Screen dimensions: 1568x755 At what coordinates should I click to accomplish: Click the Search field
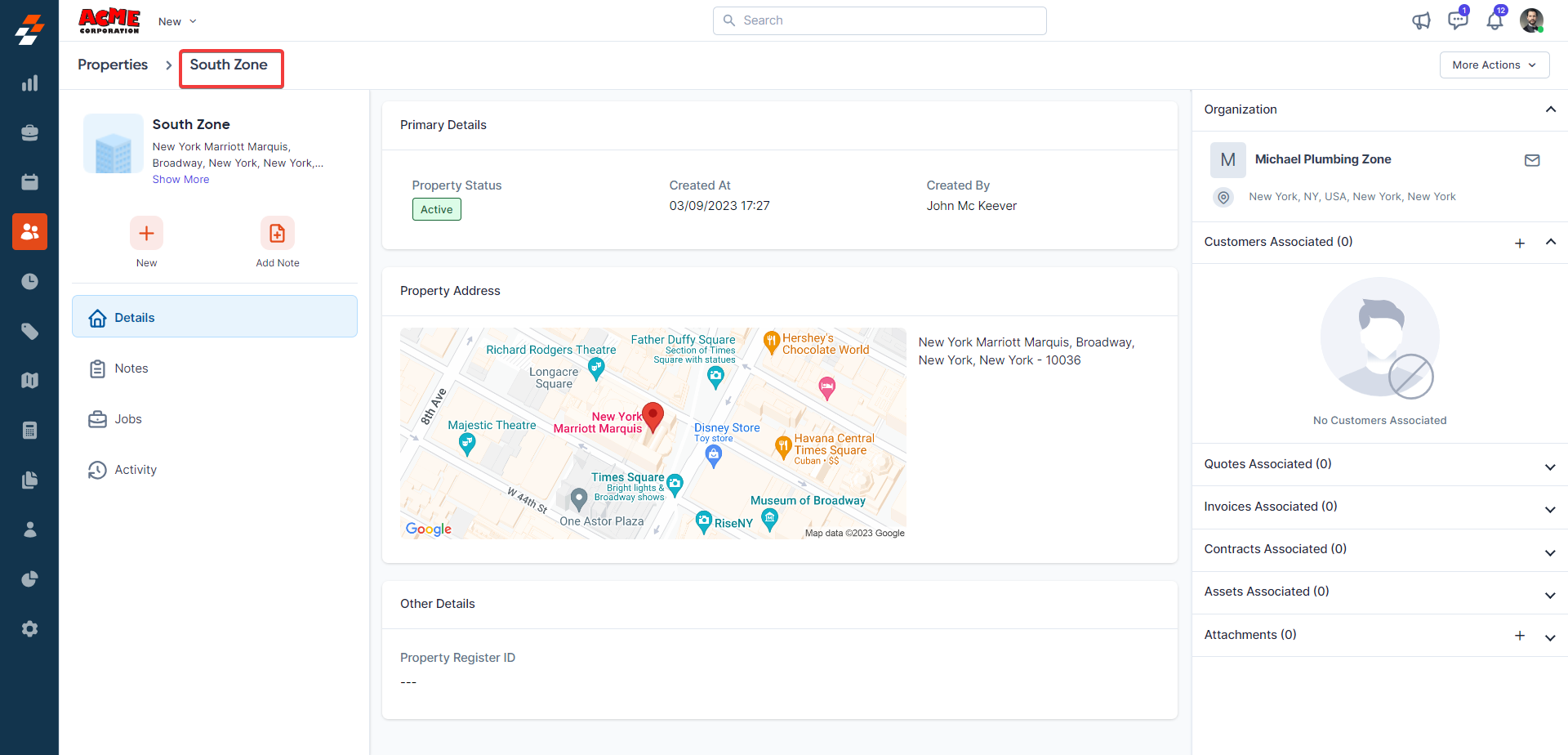tap(880, 20)
